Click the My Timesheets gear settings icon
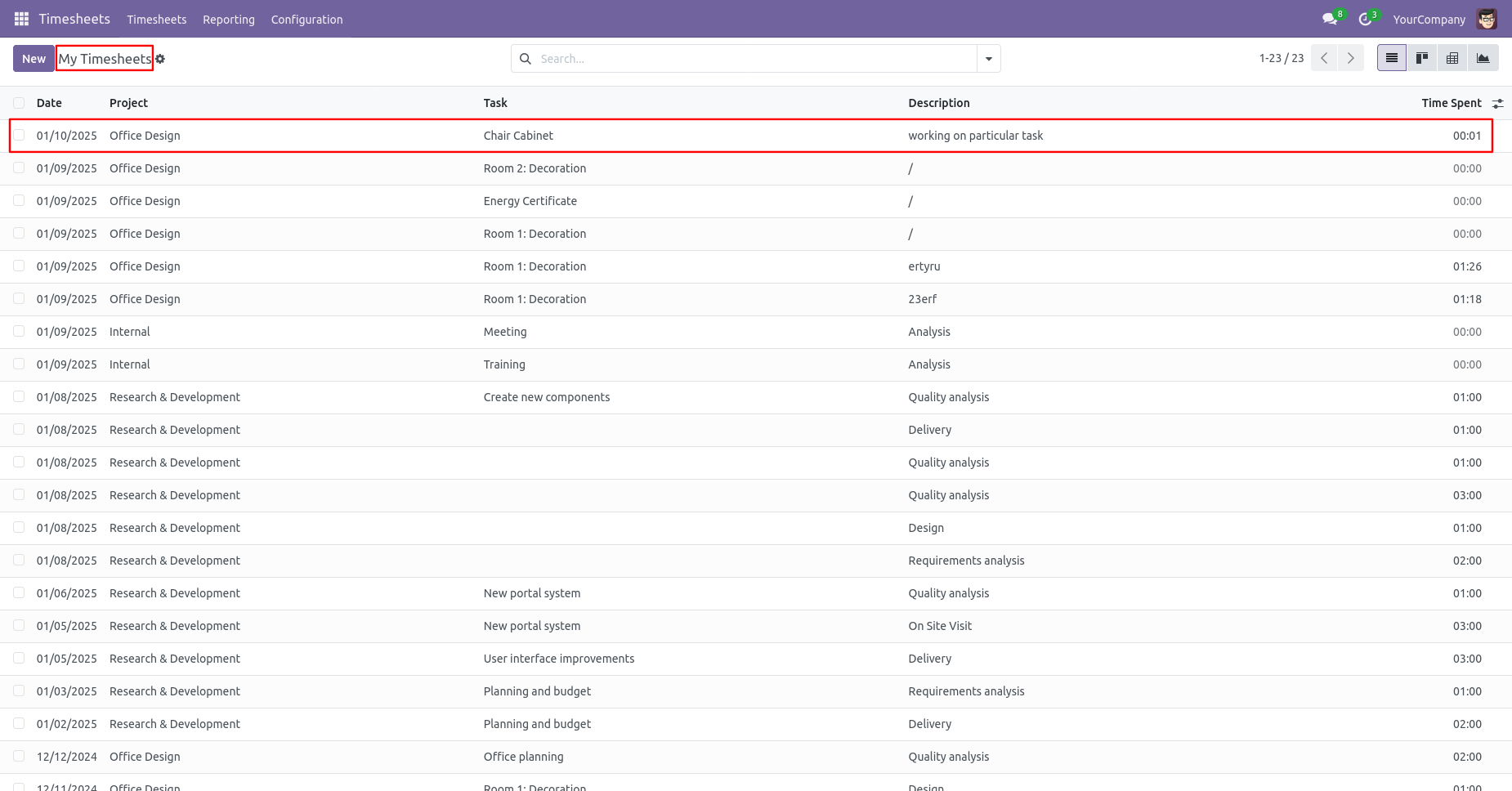This screenshot has width=1512, height=791. click(160, 59)
